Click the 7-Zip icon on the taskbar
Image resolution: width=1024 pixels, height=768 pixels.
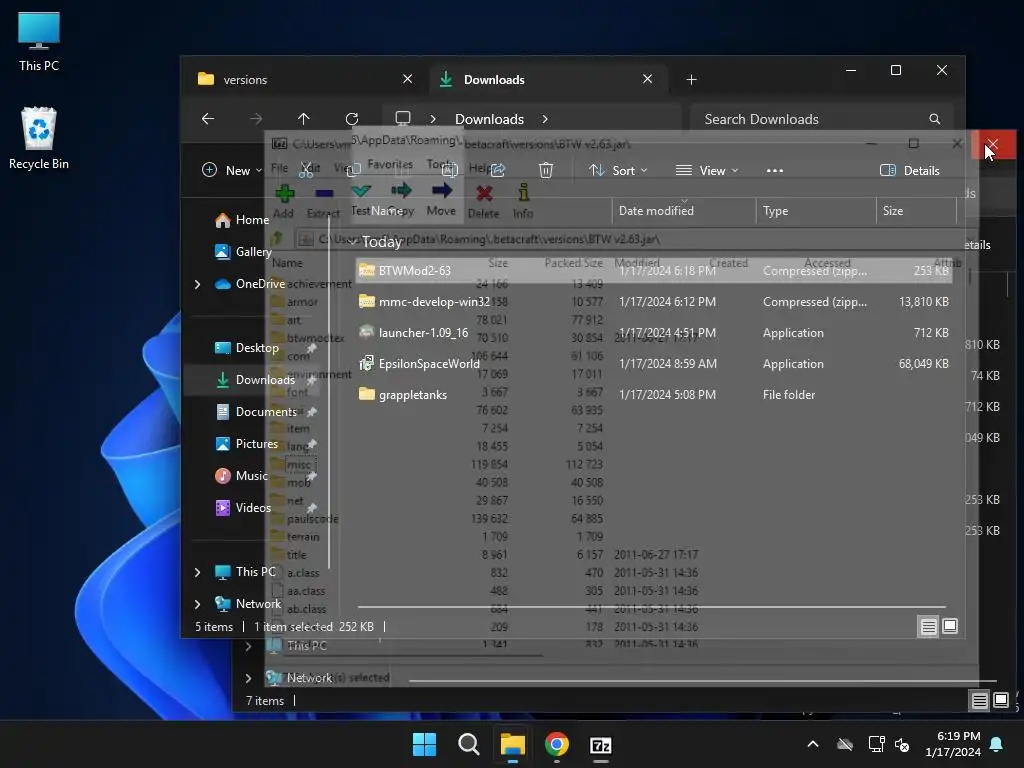coord(600,744)
